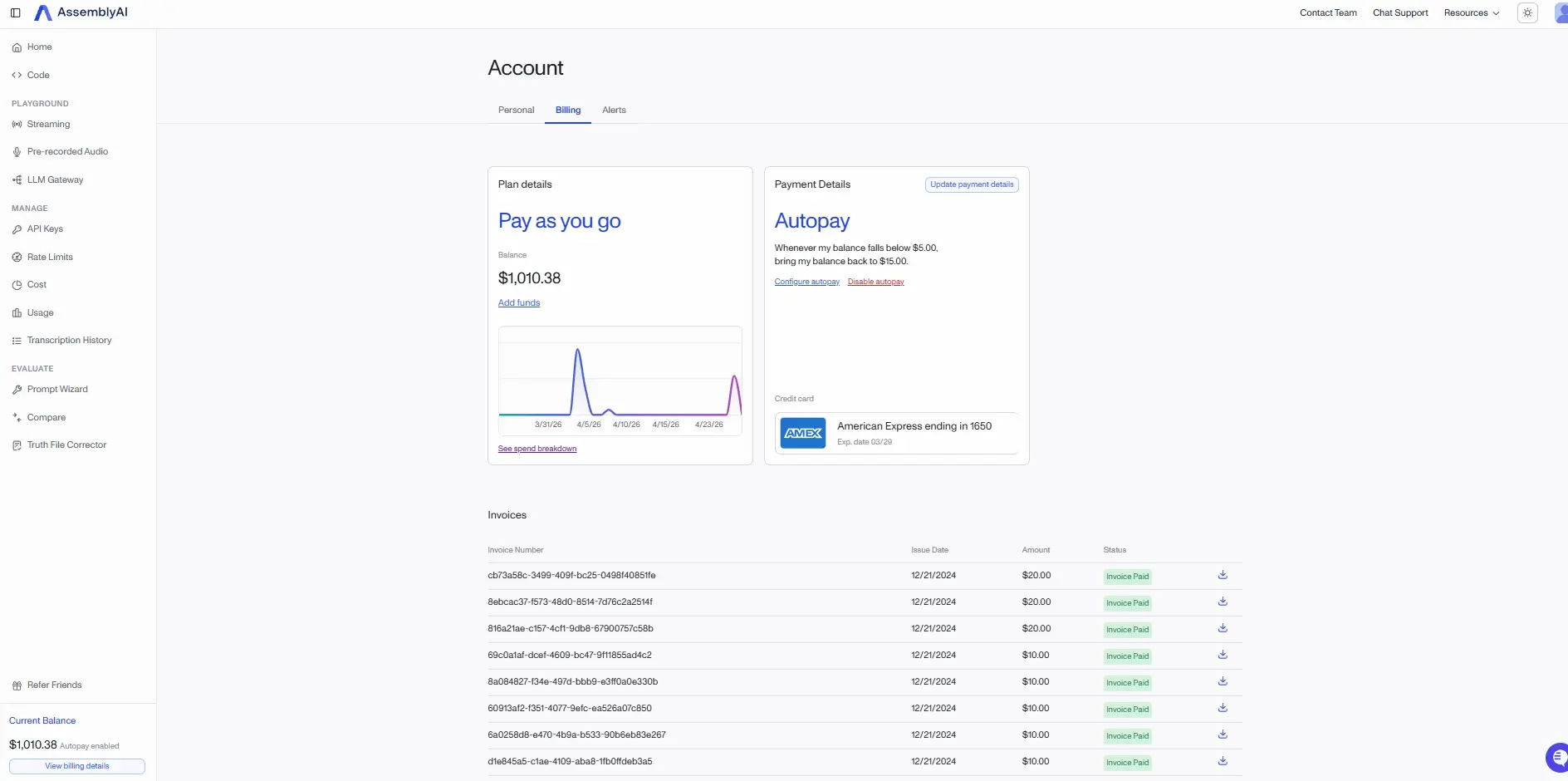Open user avatar in top right
Viewport: 1568px width, 781px height.
[1561, 13]
